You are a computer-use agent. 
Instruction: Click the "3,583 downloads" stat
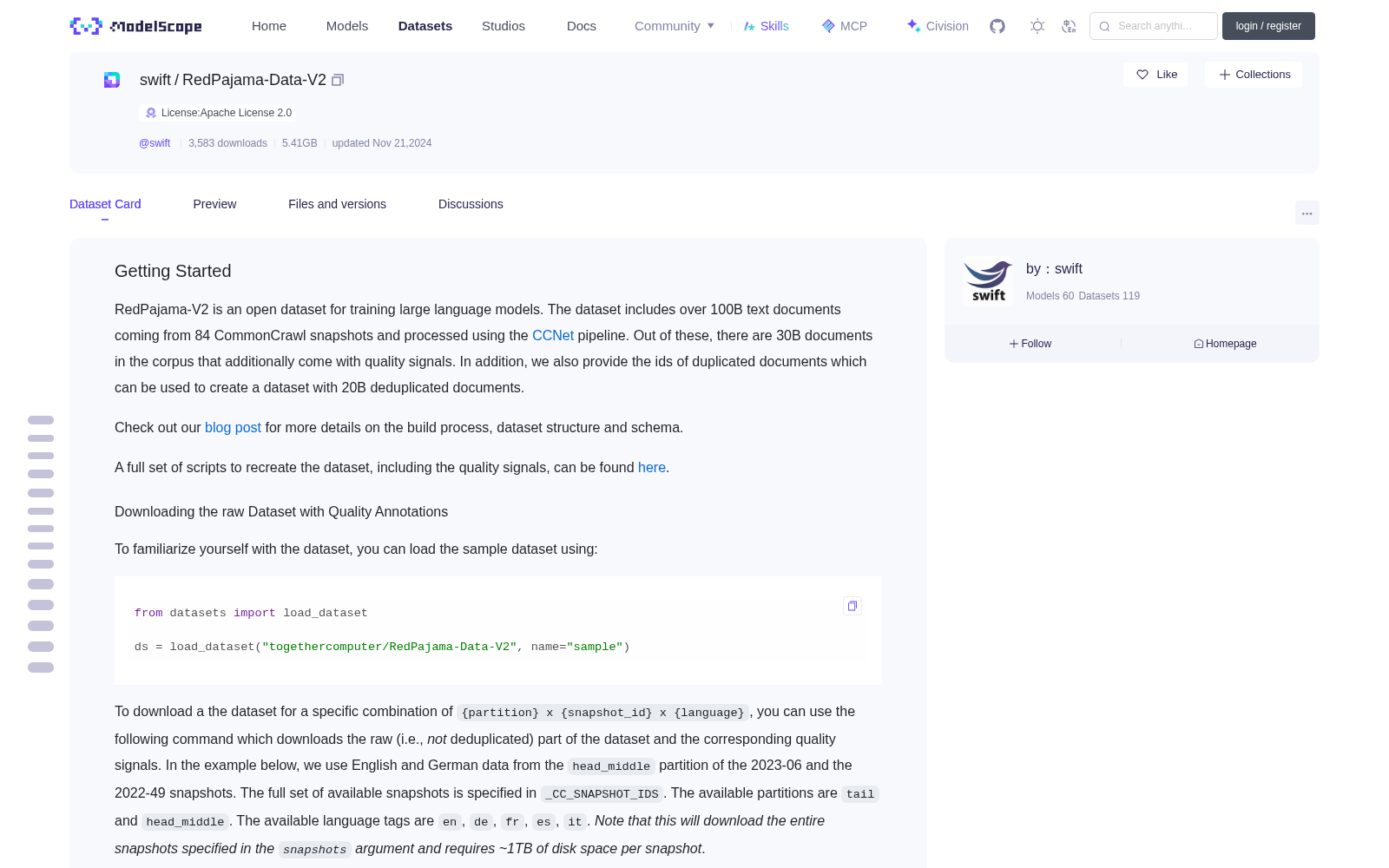pyautogui.click(x=227, y=143)
